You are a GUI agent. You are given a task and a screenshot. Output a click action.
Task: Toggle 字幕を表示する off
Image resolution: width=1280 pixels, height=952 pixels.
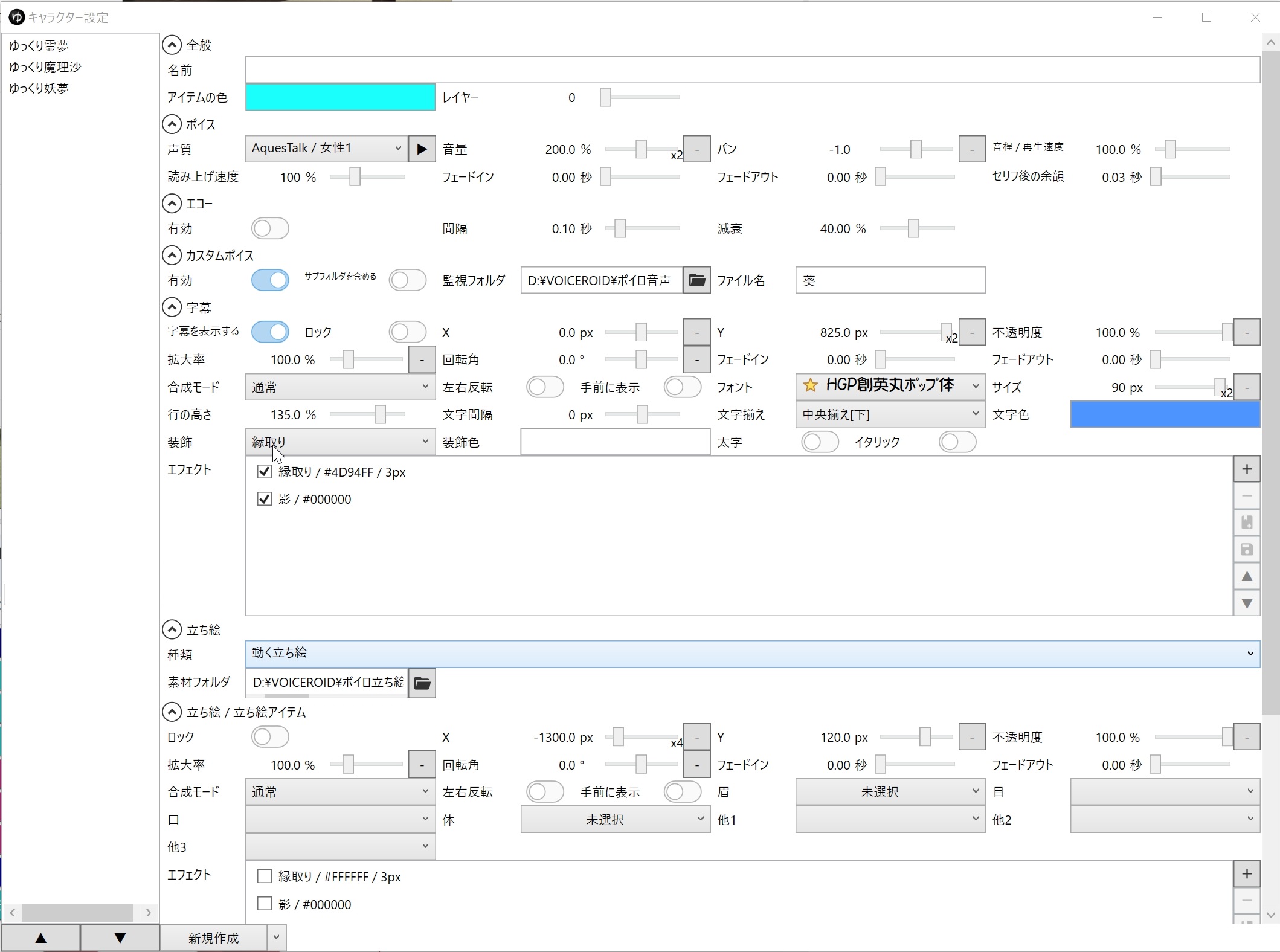tap(270, 332)
